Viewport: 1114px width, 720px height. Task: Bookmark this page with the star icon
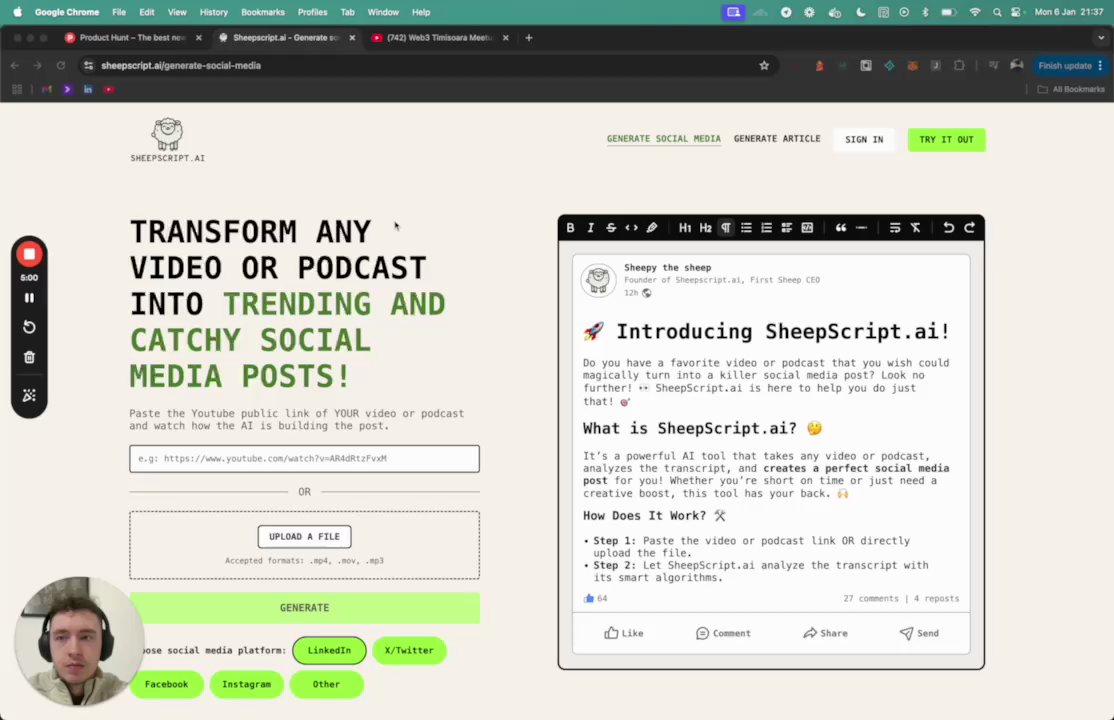(x=764, y=65)
